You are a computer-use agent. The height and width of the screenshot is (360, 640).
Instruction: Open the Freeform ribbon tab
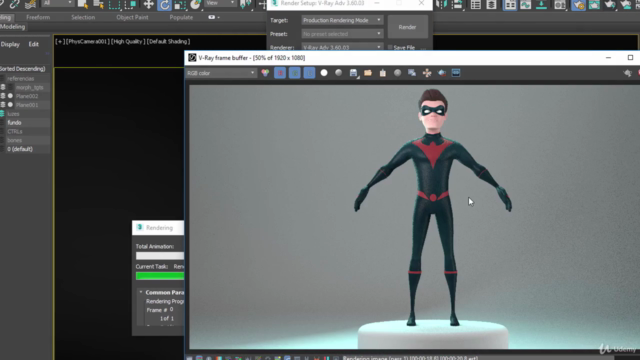click(x=38, y=18)
